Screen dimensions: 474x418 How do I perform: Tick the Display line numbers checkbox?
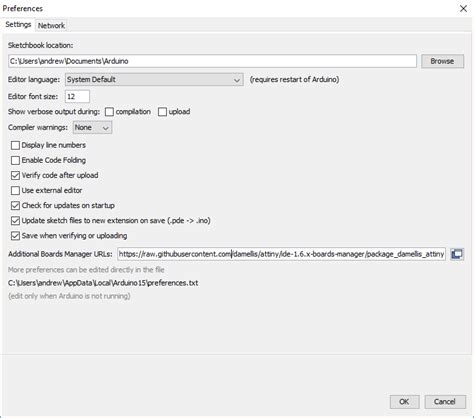pyautogui.click(x=15, y=145)
